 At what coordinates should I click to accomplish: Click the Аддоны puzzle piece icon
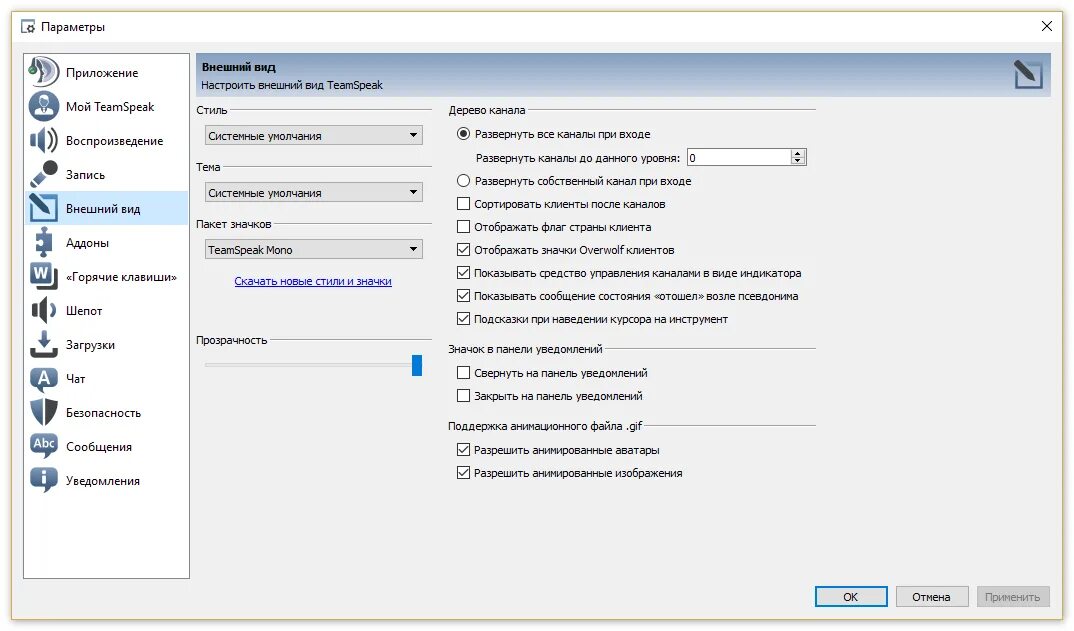pos(43,243)
